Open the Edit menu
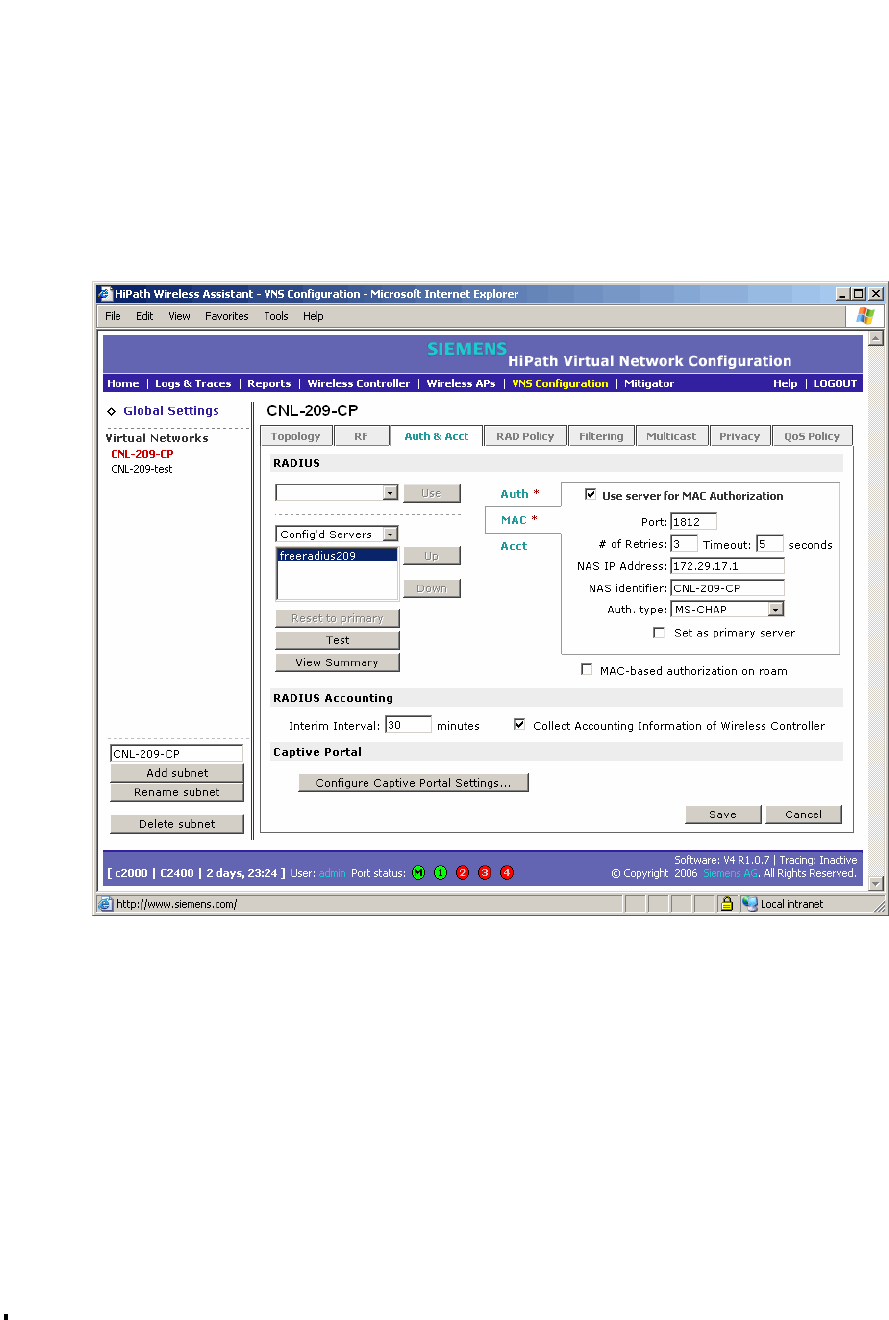 145,316
